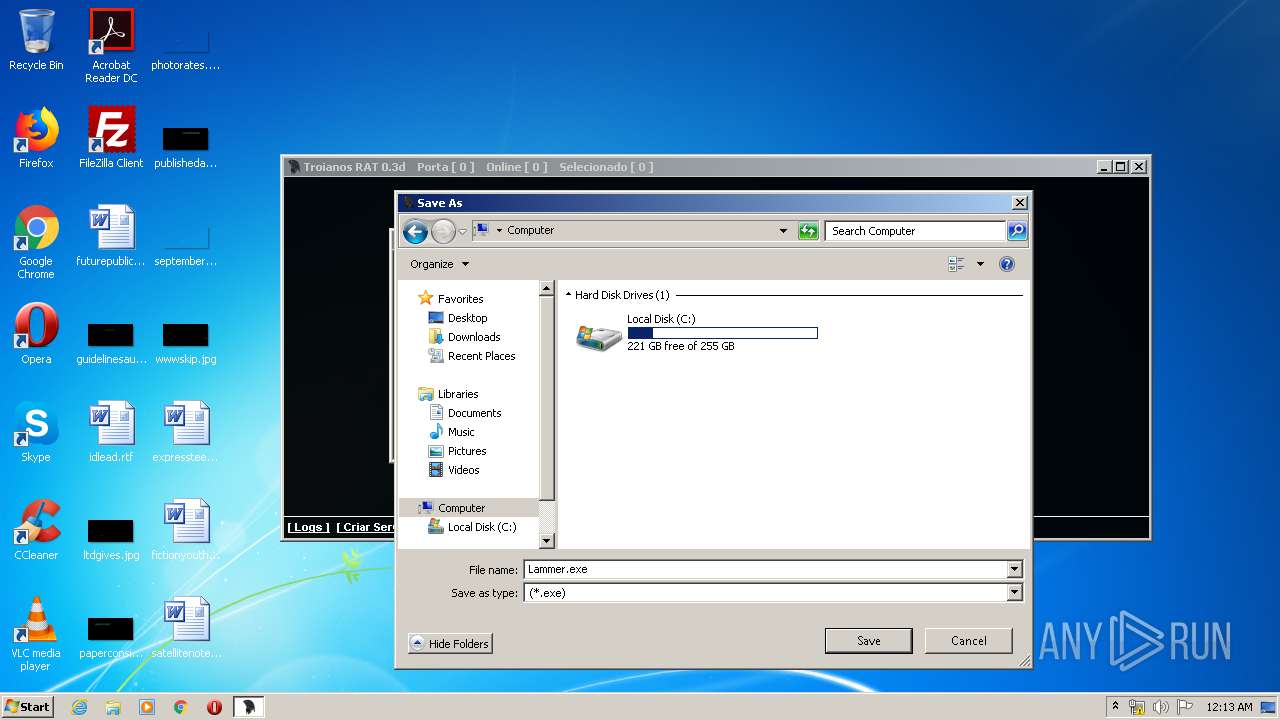Screen dimensions: 1280x720
Task: Open recent pages dropdown beside nav arrows
Action: 462,232
